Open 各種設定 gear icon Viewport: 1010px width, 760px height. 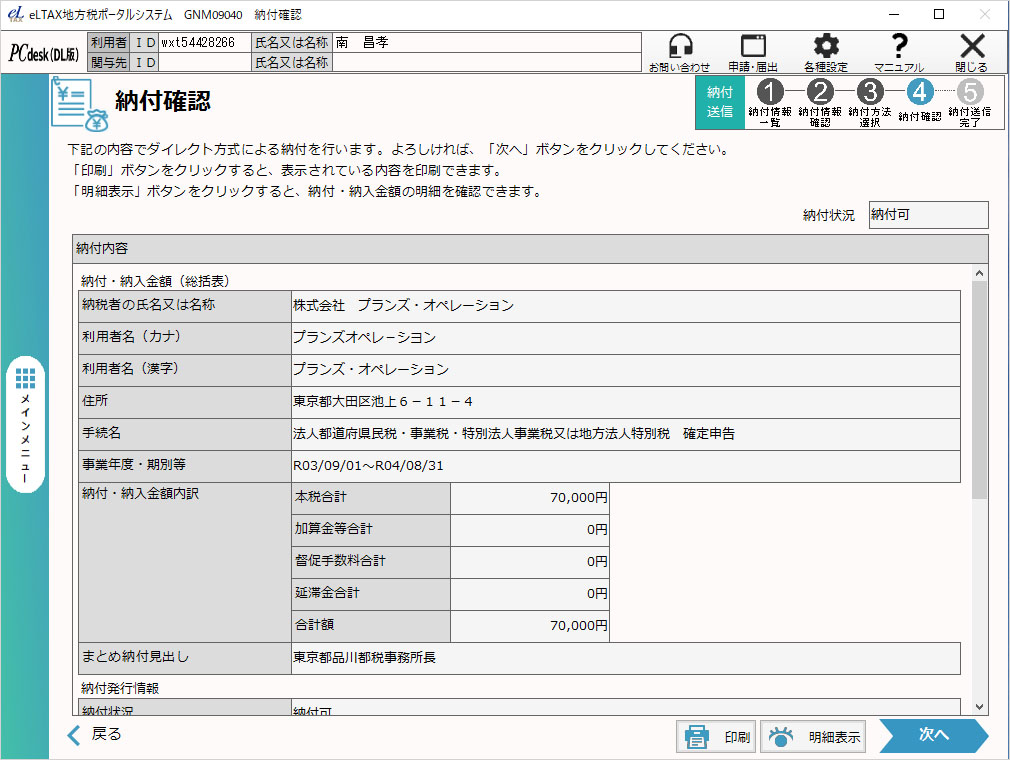pos(825,47)
